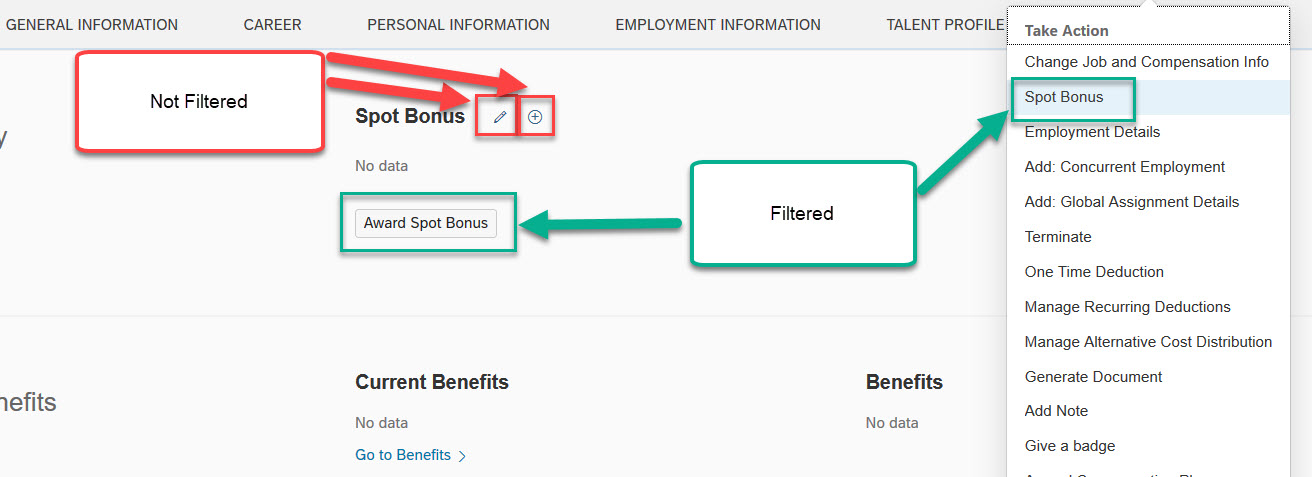Image resolution: width=1312 pixels, height=477 pixels.
Task: Click the Spot Bonus pencil edit icon
Action: click(500, 117)
